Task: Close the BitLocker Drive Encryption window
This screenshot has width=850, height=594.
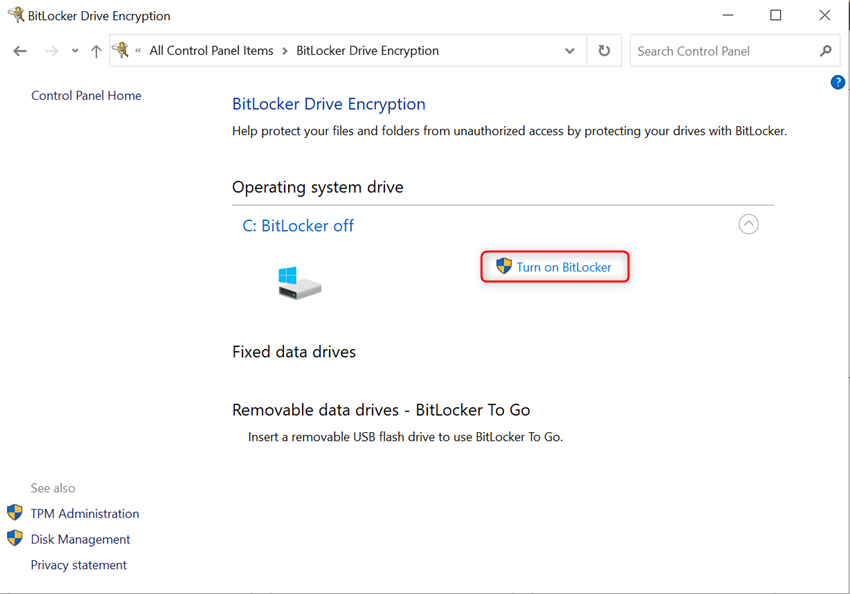Action: pos(824,15)
